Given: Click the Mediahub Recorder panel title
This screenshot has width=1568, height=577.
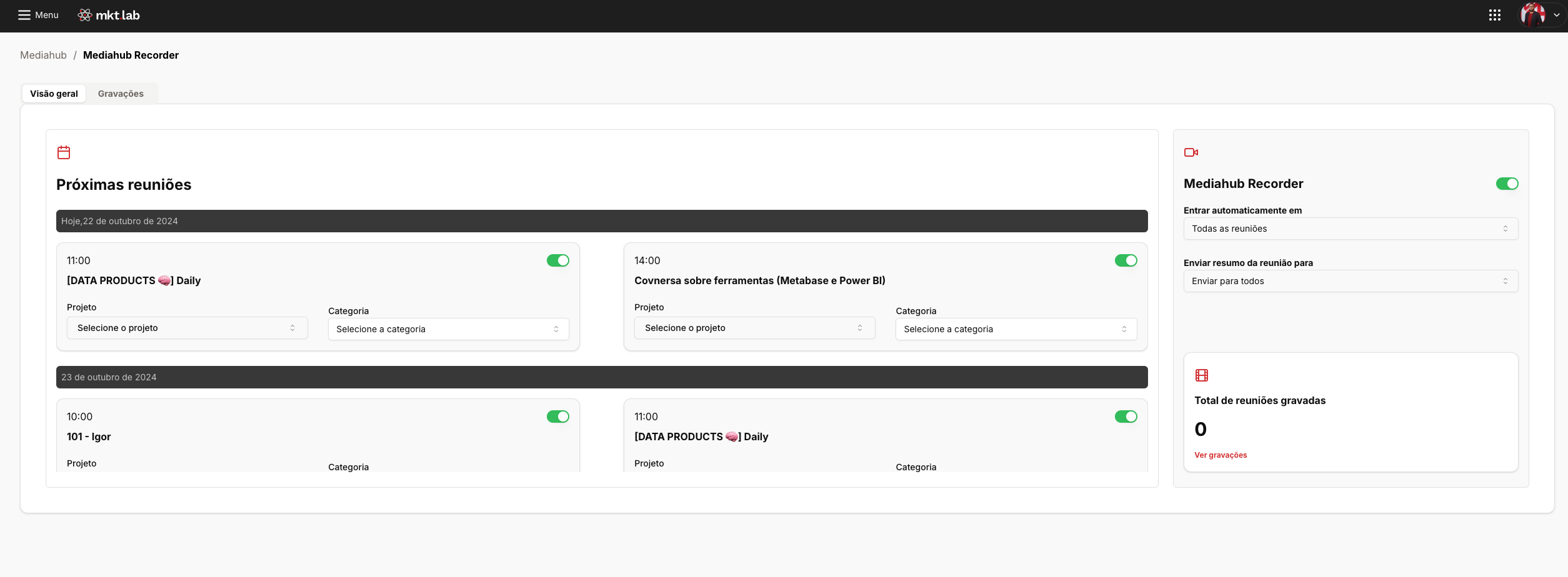Looking at the screenshot, I should pos(1244,184).
